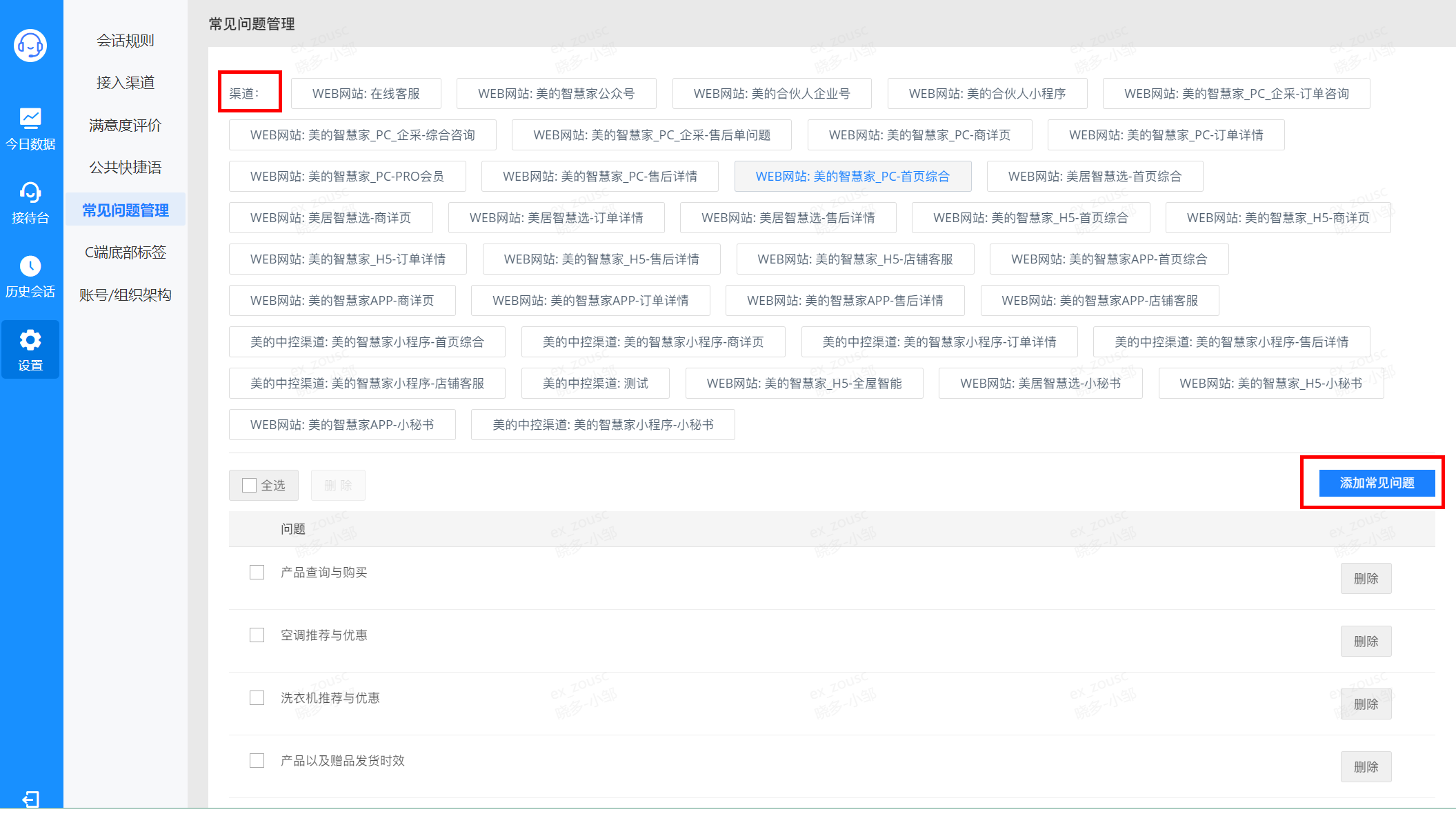The height and width of the screenshot is (814, 1456).
Task: Select channel 美的智慧家_H5-订单详情
Action: click(348, 259)
